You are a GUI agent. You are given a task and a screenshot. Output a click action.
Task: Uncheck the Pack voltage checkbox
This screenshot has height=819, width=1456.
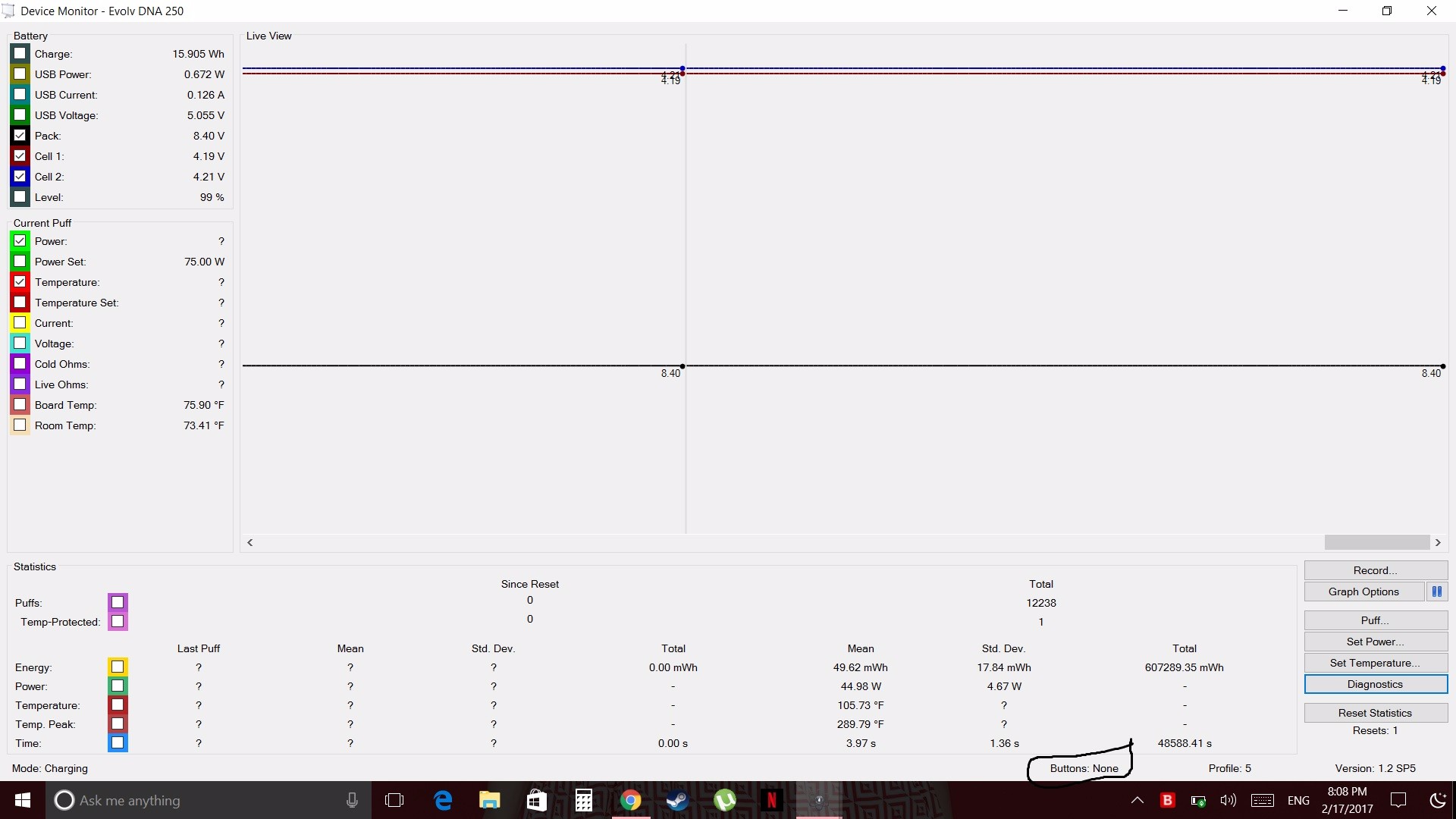(x=20, y=136)
